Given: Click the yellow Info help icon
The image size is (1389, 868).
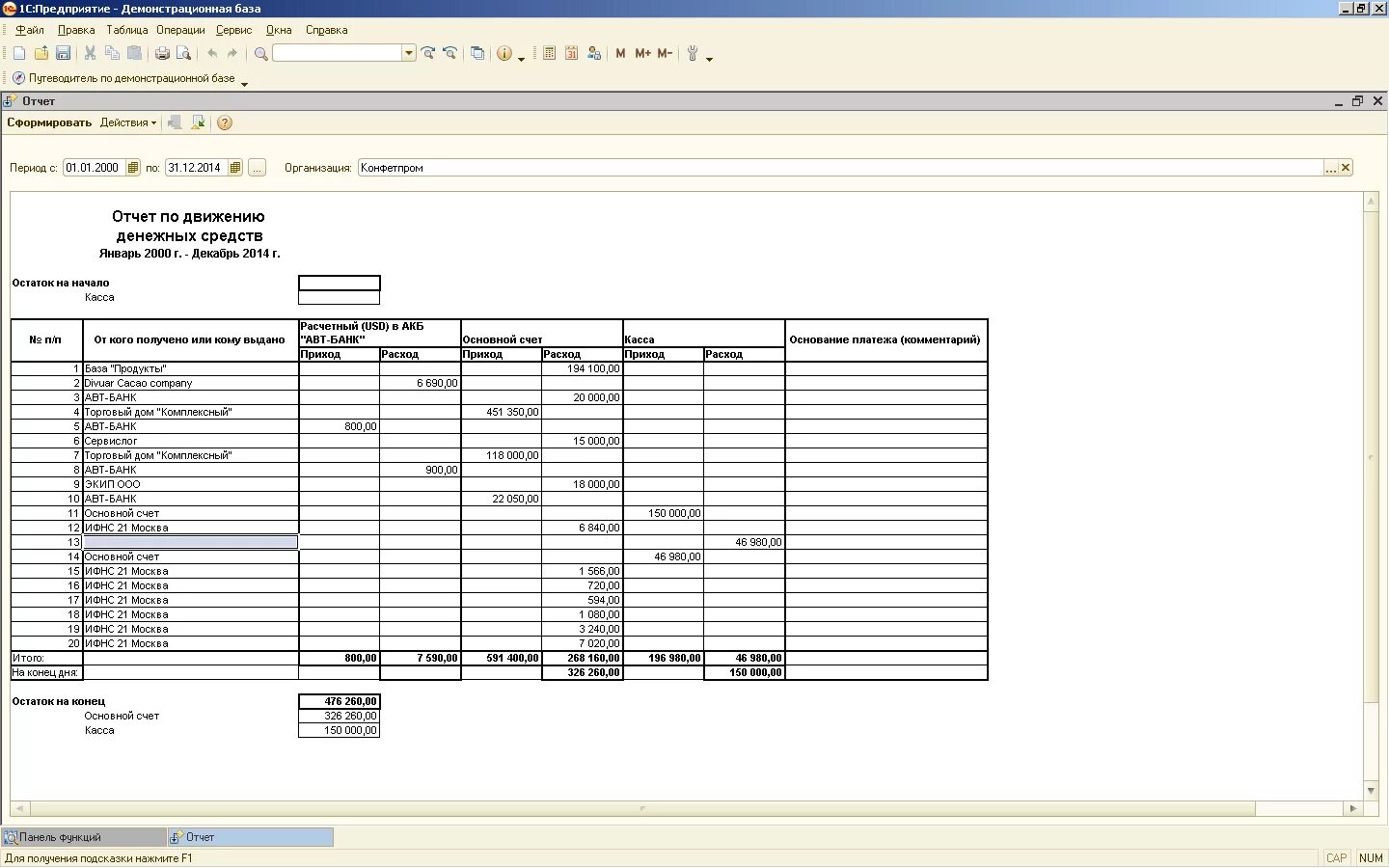Looking at the screenshot, I should click(504, 54).
